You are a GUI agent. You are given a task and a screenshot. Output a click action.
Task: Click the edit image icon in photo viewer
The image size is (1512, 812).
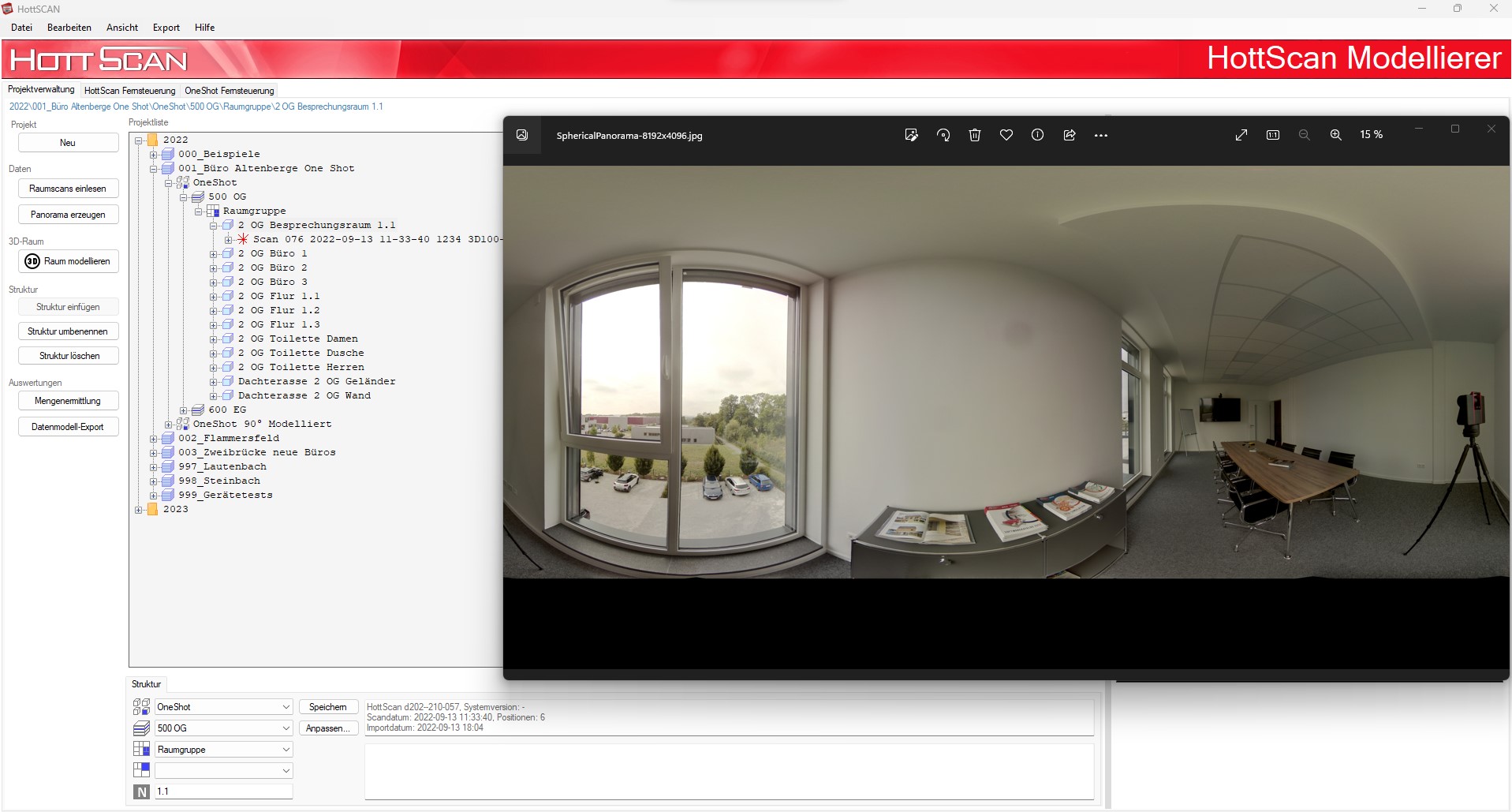(911, 135)
